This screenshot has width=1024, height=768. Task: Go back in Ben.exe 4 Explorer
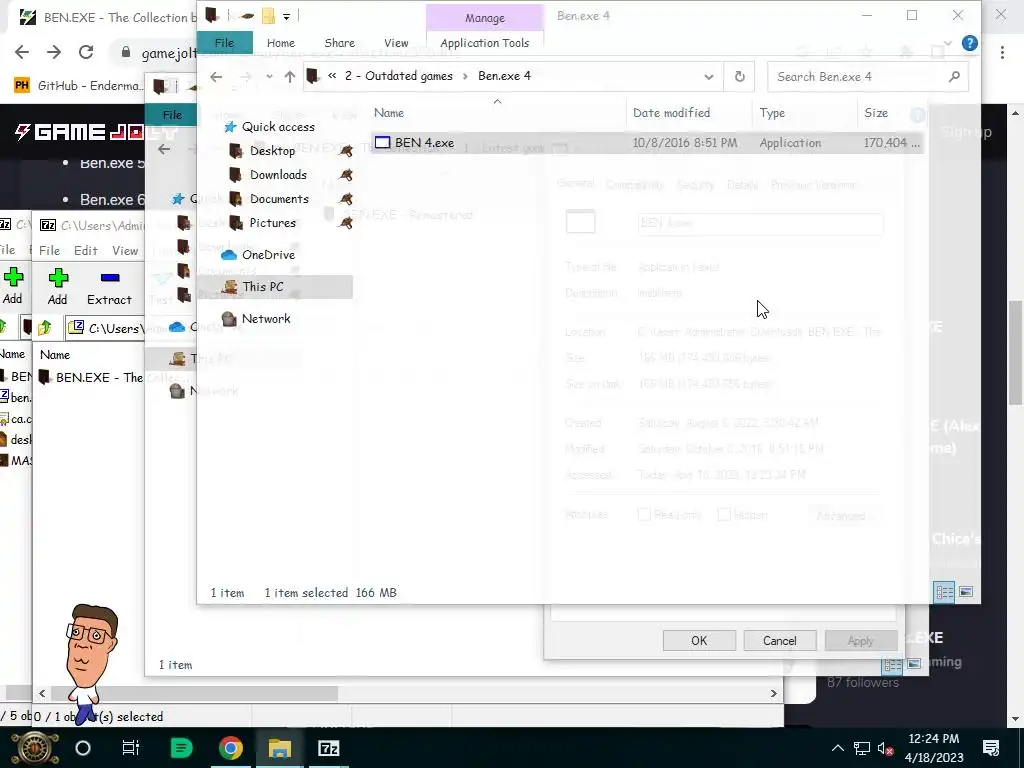tap(216, 76)
